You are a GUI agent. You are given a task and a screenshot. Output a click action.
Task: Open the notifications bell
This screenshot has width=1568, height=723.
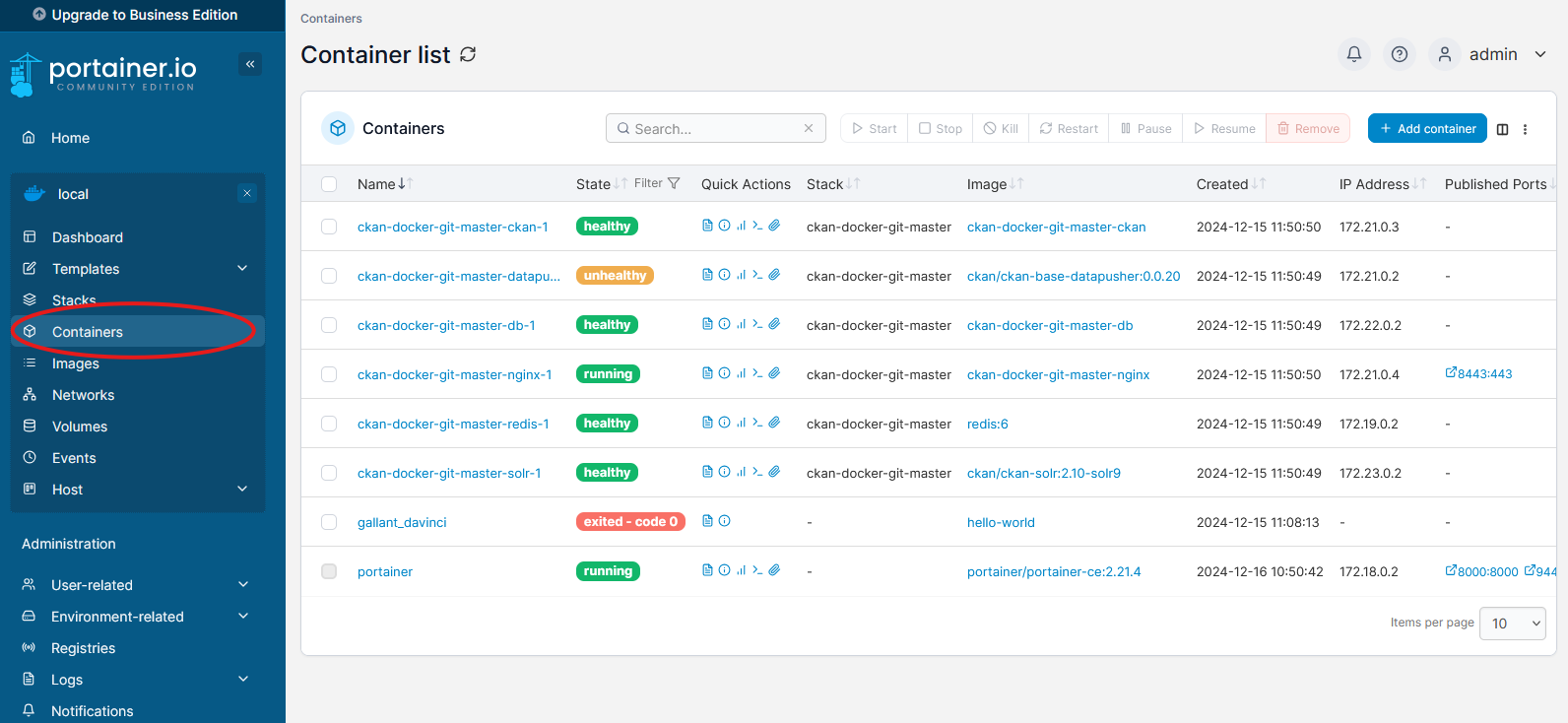tap(1354, 54)
